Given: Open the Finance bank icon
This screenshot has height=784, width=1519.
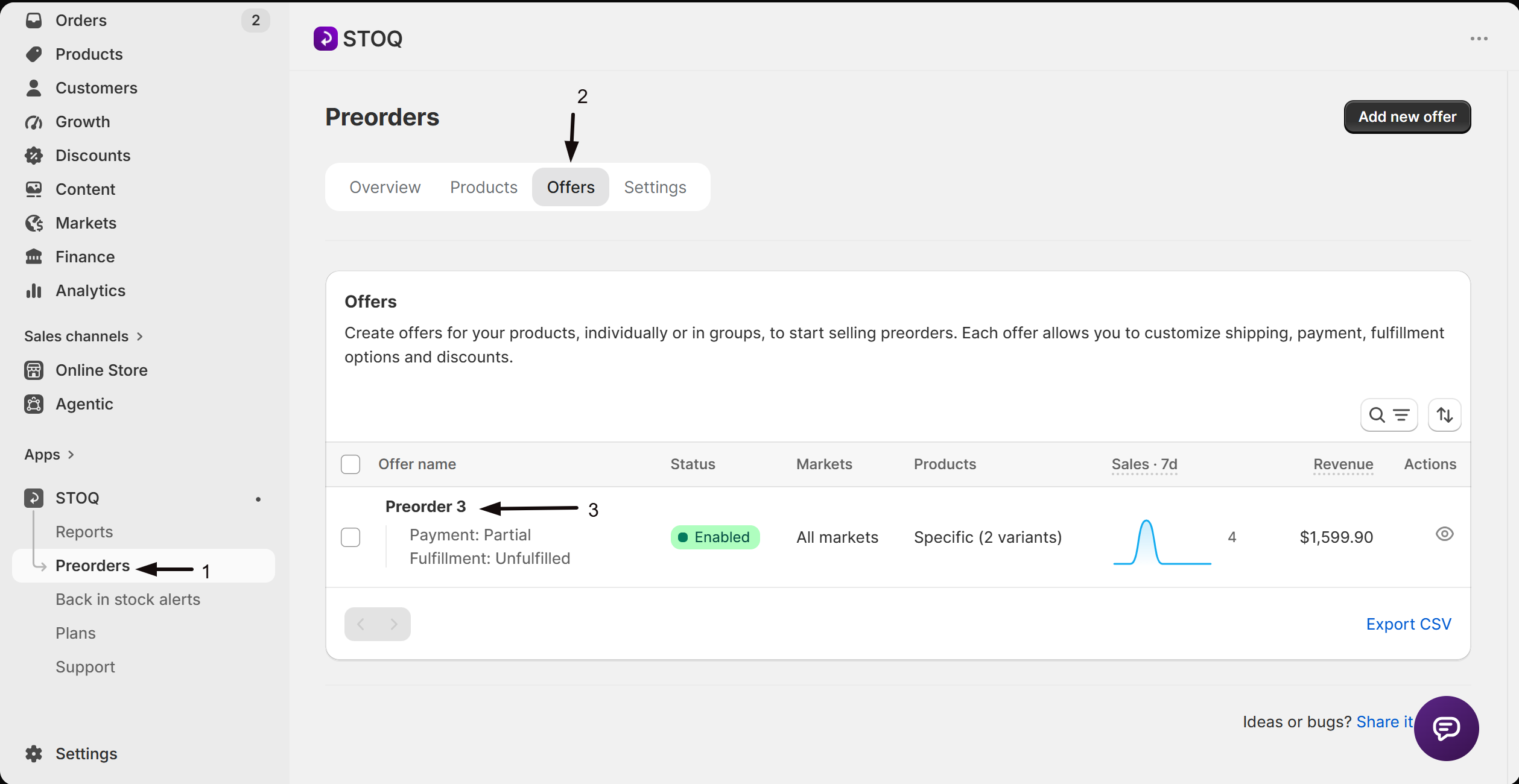Looking at the screenshot, I should point(34,257).
